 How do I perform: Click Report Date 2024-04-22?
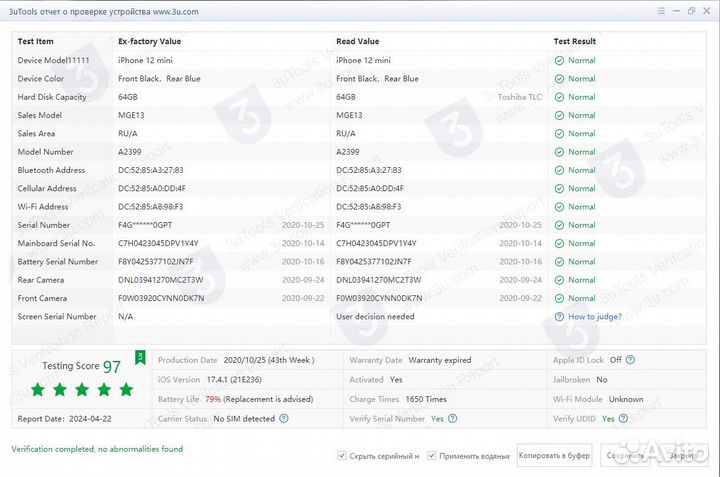coord(64,419)
